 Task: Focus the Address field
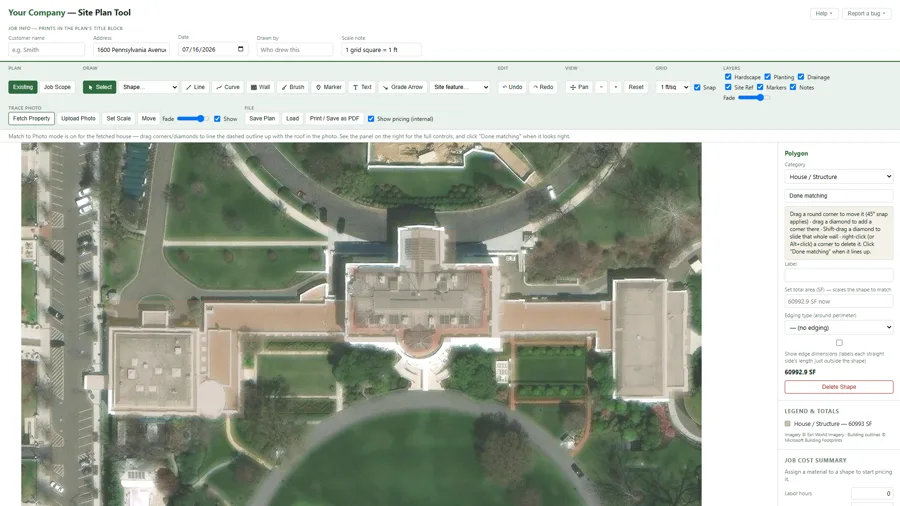[x=131, y=50]
